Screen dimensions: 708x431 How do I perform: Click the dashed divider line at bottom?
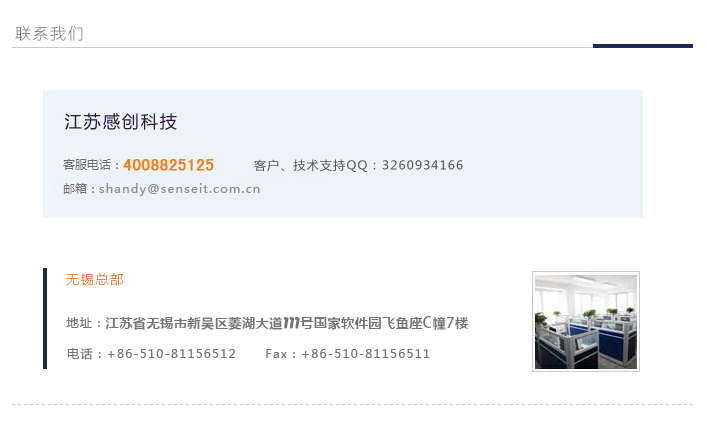click(352, 404)
